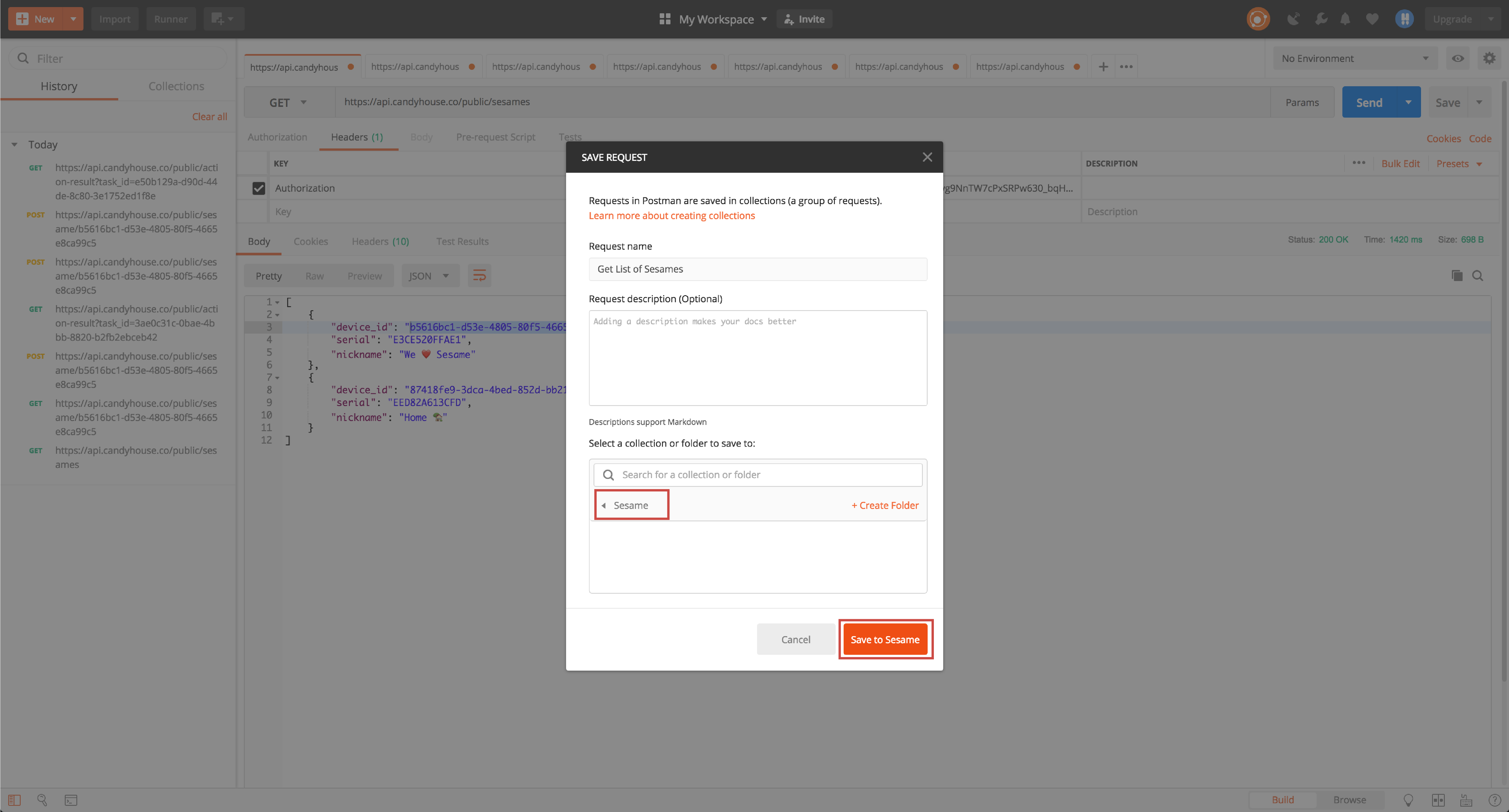Open the GET method dropdown
Viewport: 1509px width, 812px height.
(x=289, y=102)
